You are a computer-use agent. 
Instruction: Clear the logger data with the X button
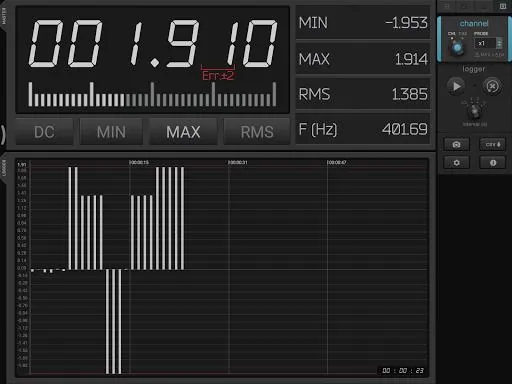pos(493,86)
